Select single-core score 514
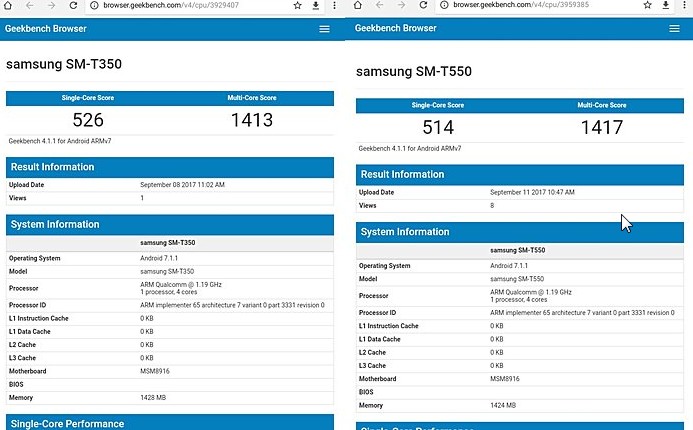 (438, 128)
